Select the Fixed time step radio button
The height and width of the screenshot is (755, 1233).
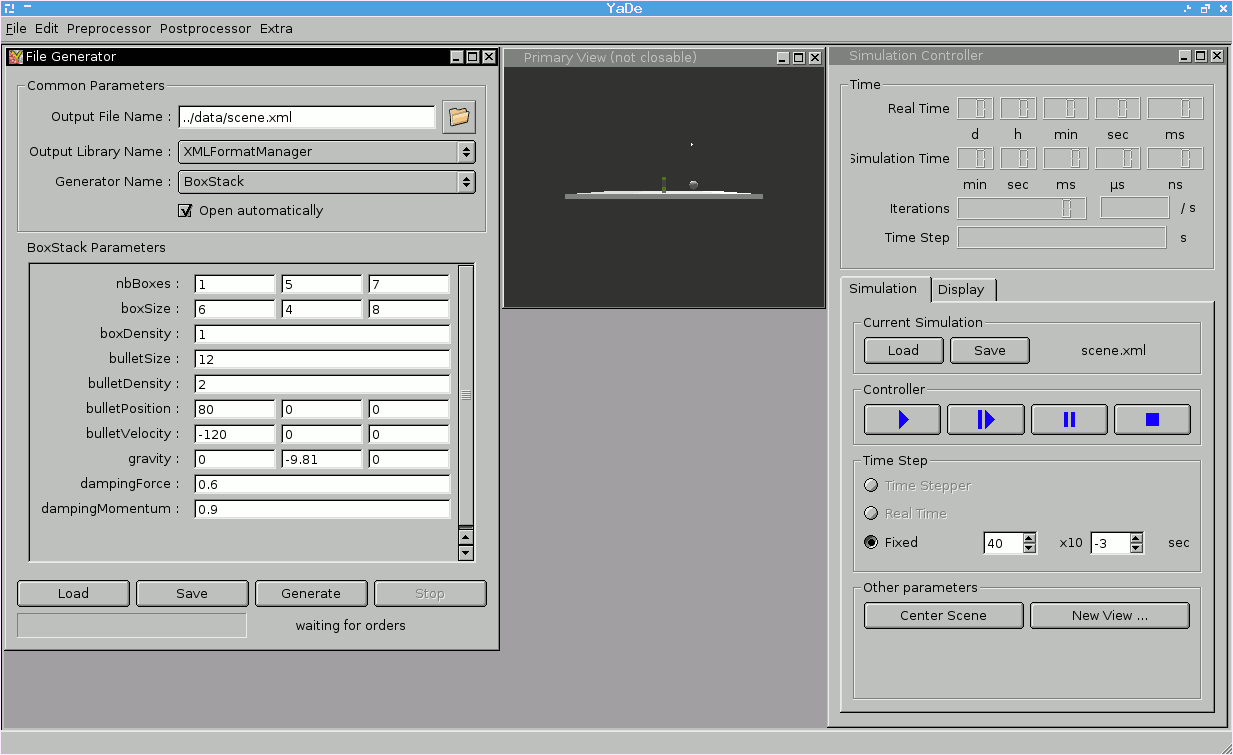pyautogui.click(x=871, y=542)
